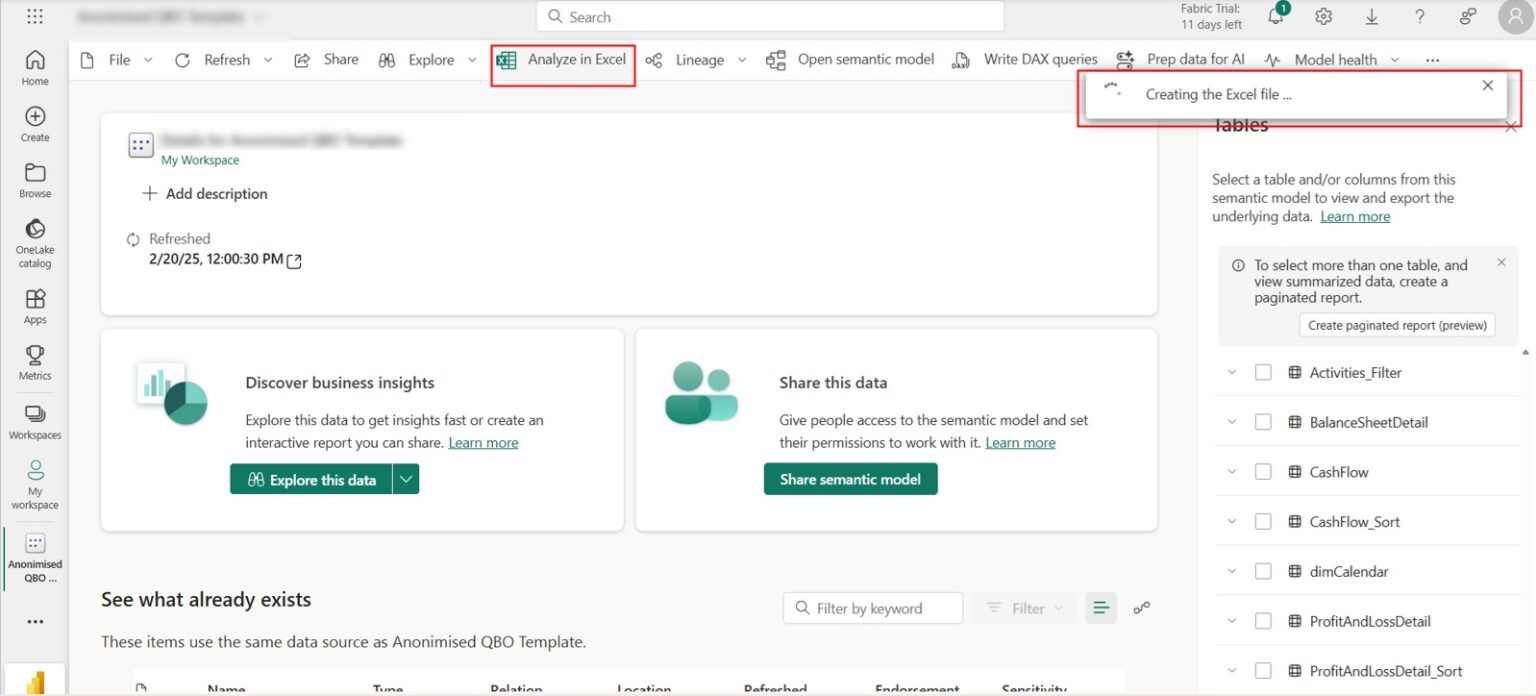Screen dimensions: 1536x696
Task: Check the Activities_Filter table checkbox
Action: coord(1263,372)
